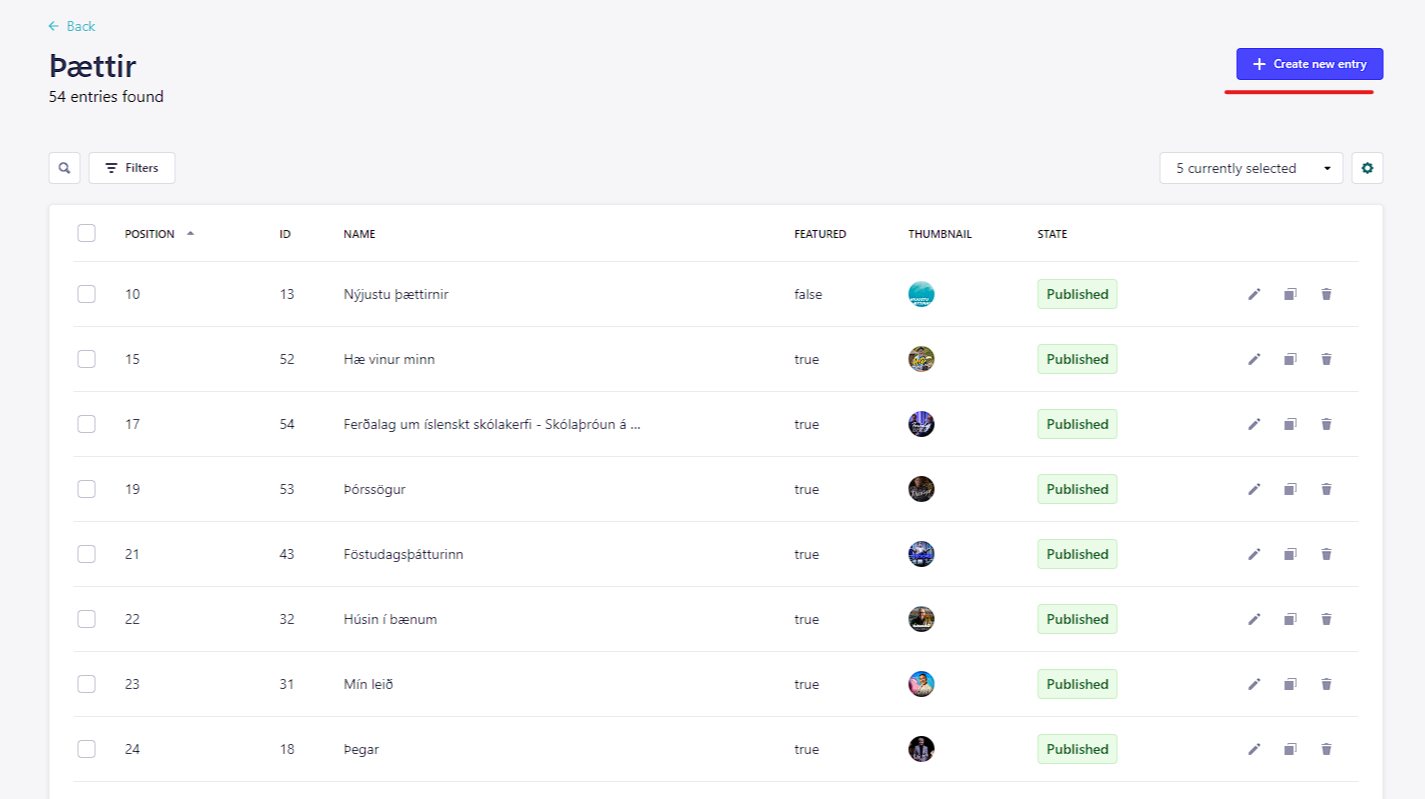Edit the Þegar entry pencil icon
Viewport: 1425px width, 799px height.
pyautogui.click(x=1254, y=749)
